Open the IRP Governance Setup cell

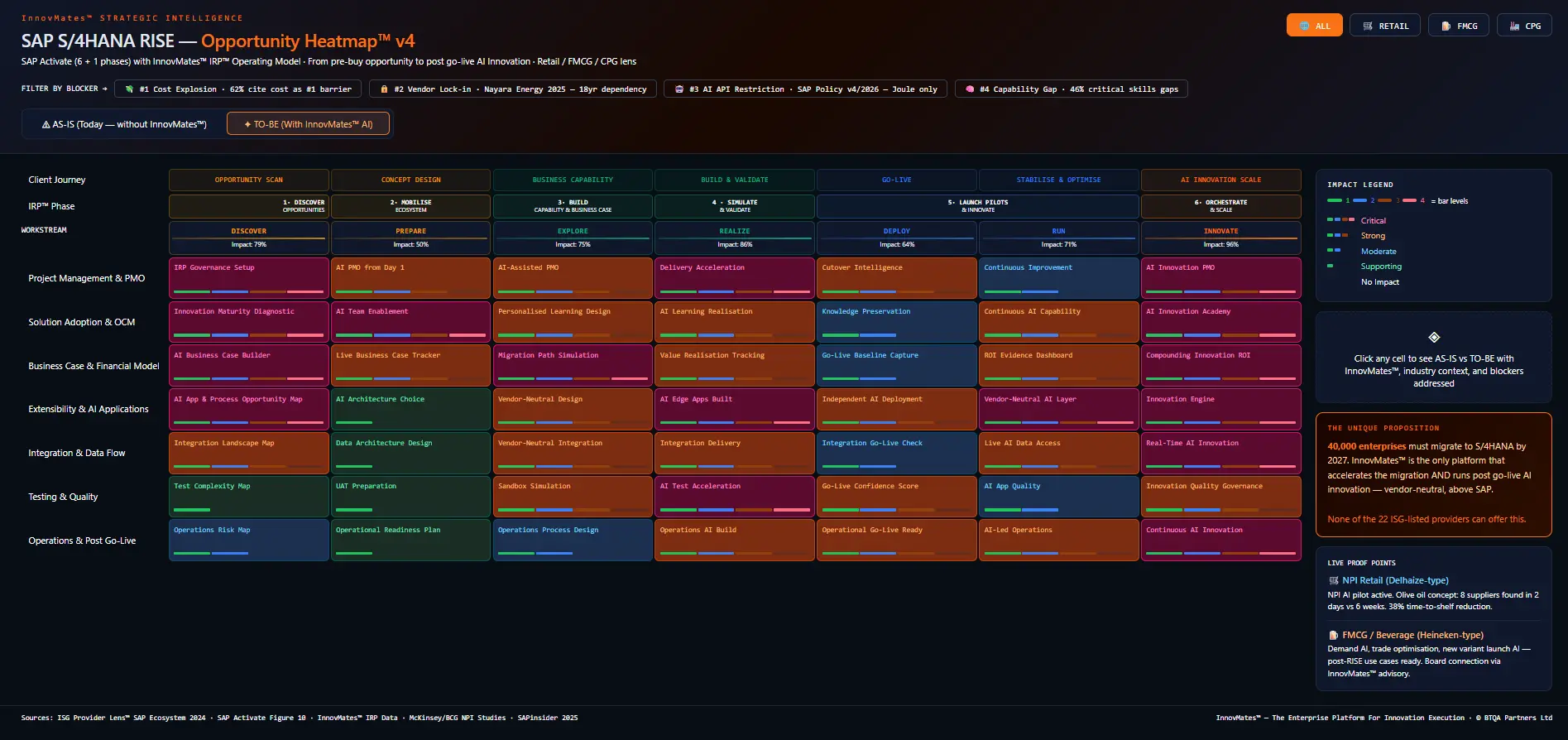coord(248,278)
